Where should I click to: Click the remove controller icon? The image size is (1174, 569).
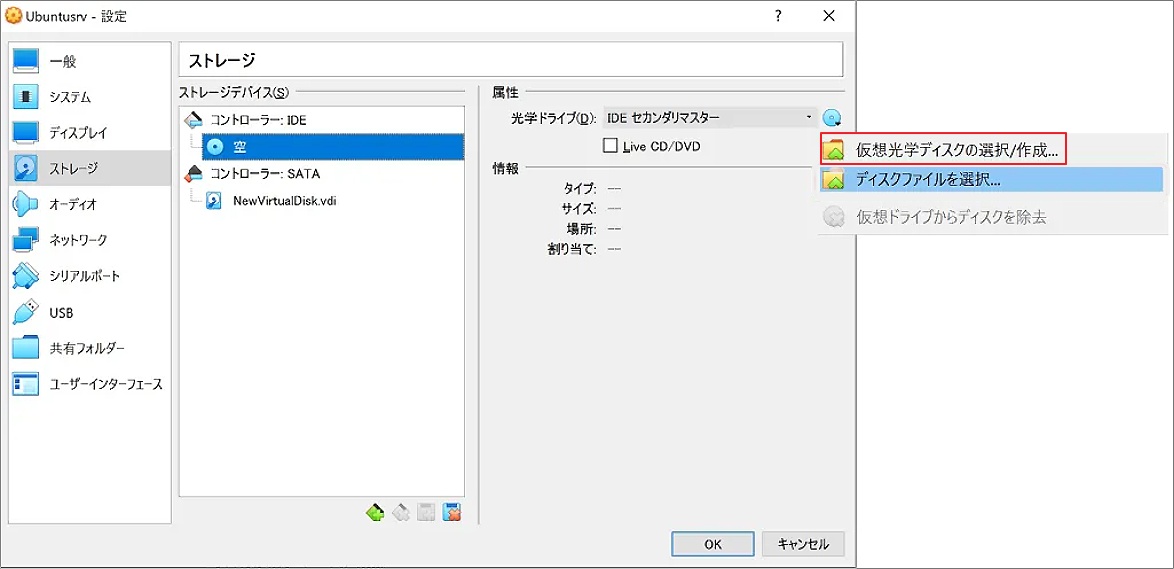[401, 512]
